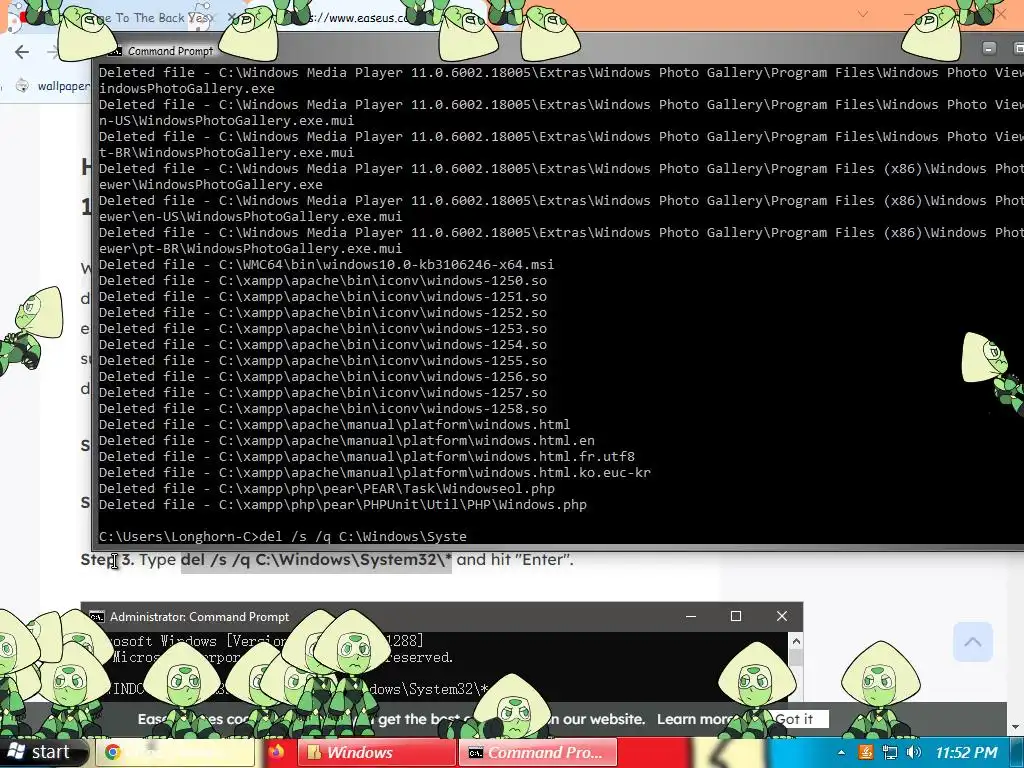This screenshot has height=768, width=1024.
Task: Click line ending 'windows-1255.so'
Action: (323, 360)
